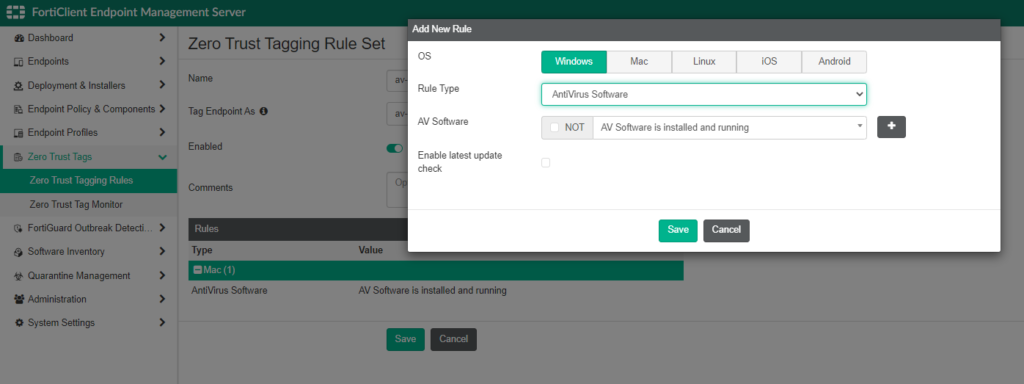The image size is (1024, 384).
Task: Click the Quarantine Management biohazard icon
Action: pos(19,276)
